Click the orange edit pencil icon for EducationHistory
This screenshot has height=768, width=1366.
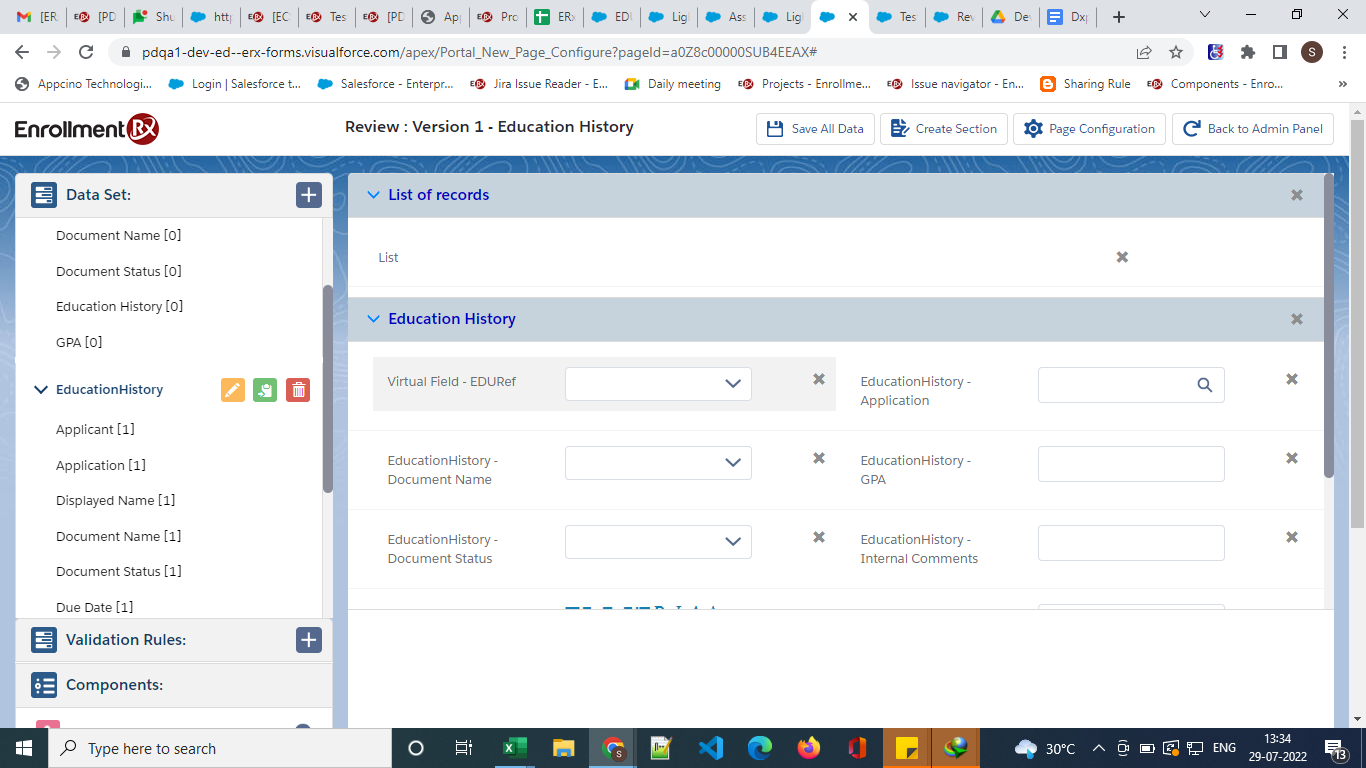point(232,390)
